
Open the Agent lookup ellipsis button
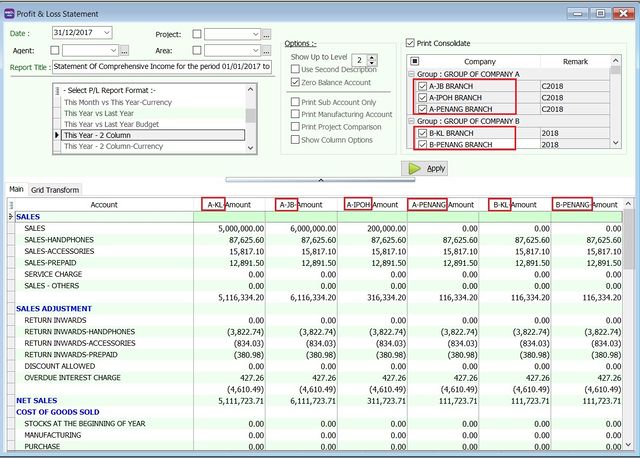(x=125, y=50)
